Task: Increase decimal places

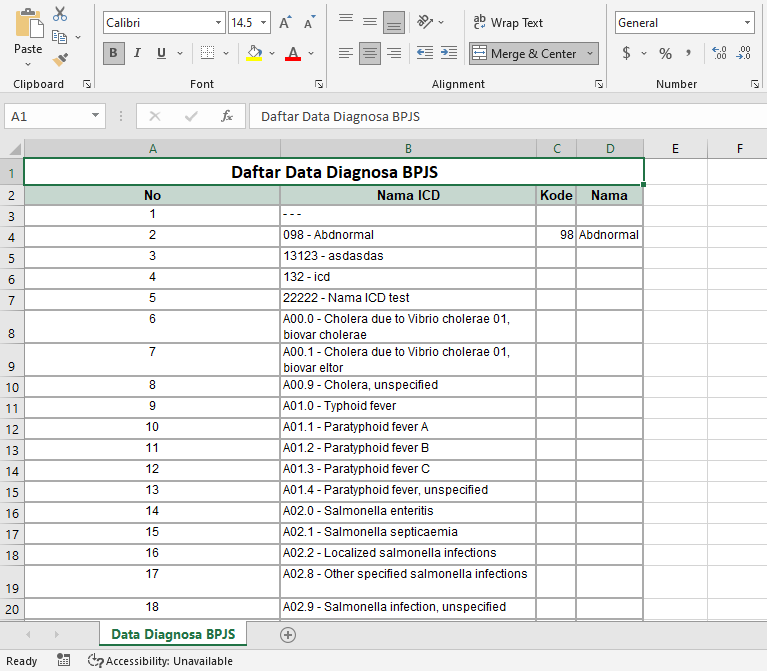Action: pyautogui.click(x=719, y=53)
